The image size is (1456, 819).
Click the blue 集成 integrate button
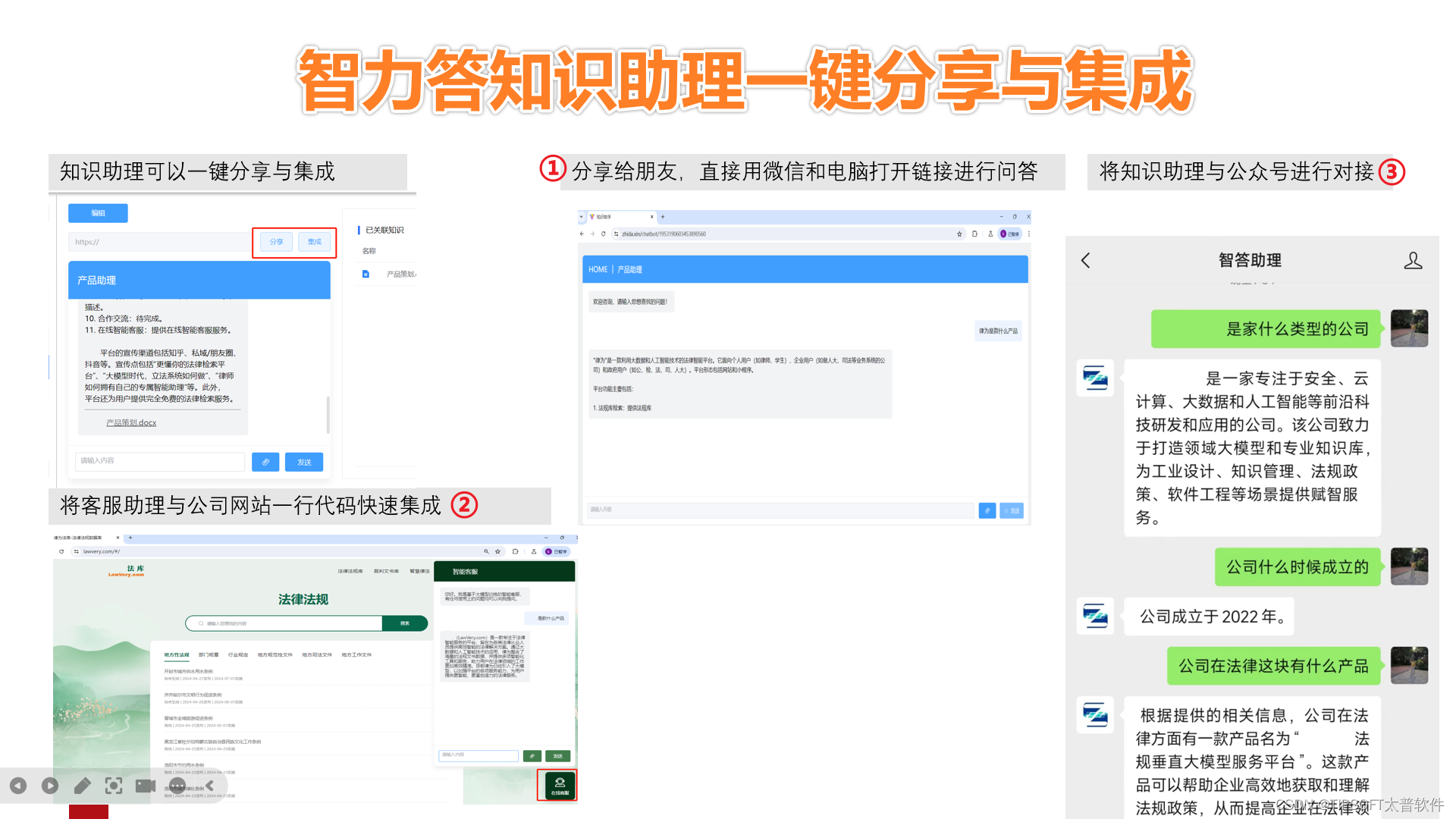[x=315, y=242]
